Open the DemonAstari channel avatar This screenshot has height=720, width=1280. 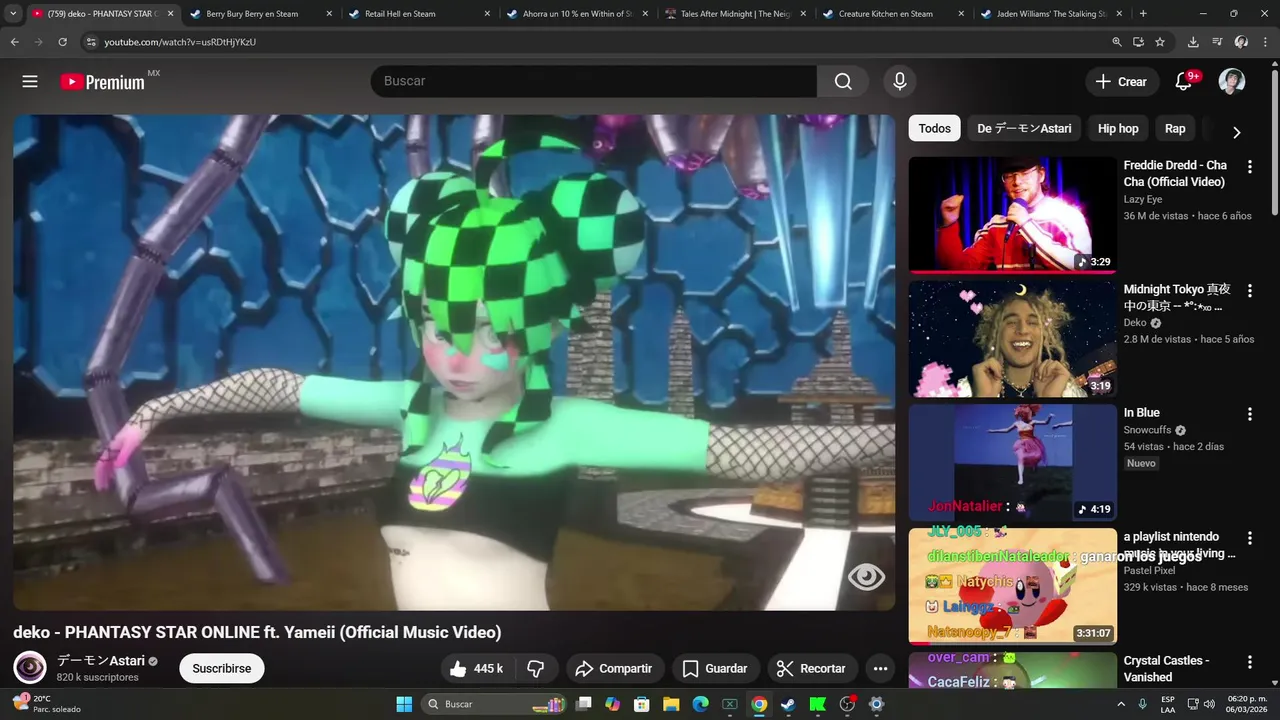pyautogui.click(x=29, y=667)
